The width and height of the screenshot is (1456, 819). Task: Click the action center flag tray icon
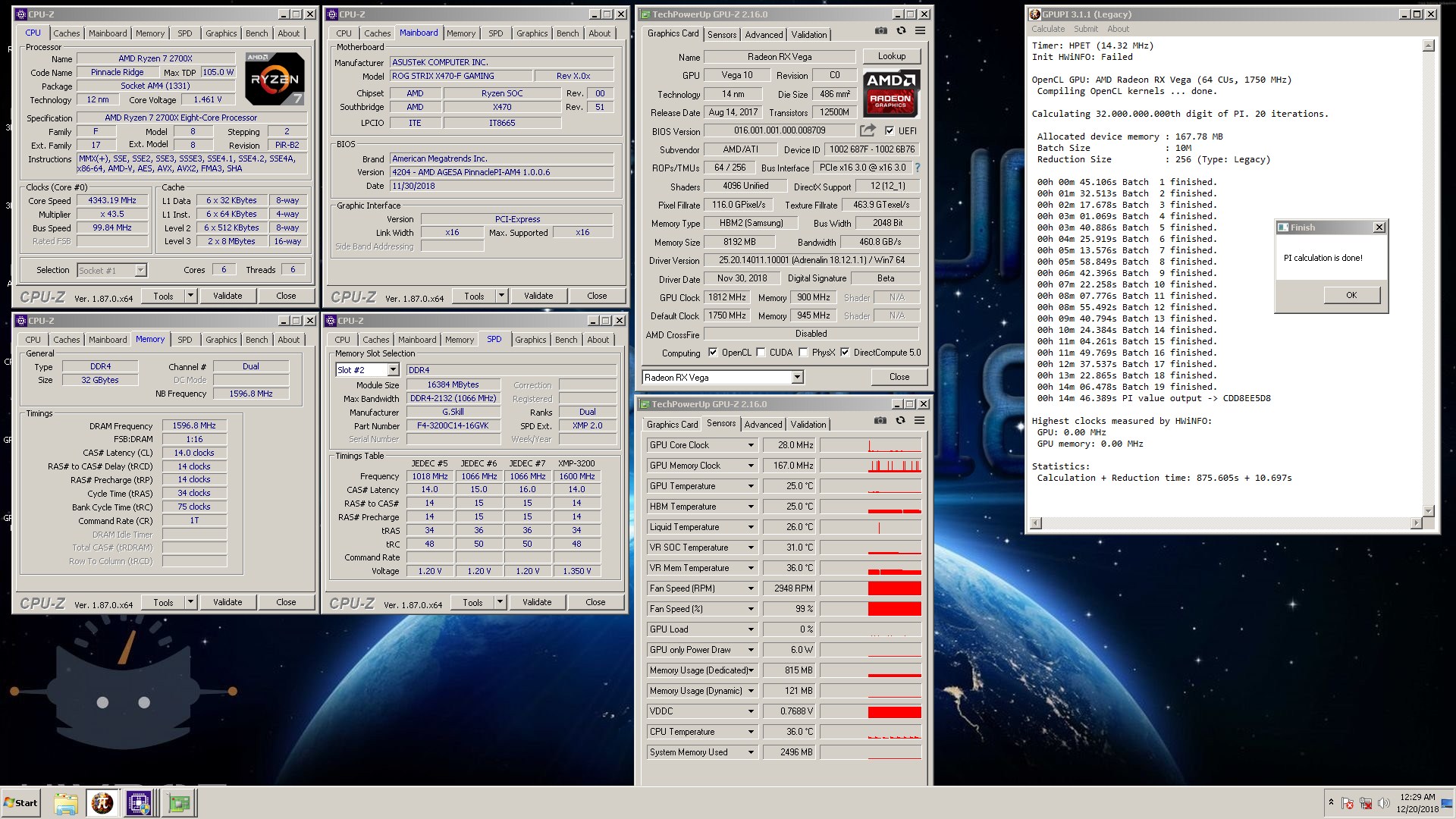point(1348,803)
